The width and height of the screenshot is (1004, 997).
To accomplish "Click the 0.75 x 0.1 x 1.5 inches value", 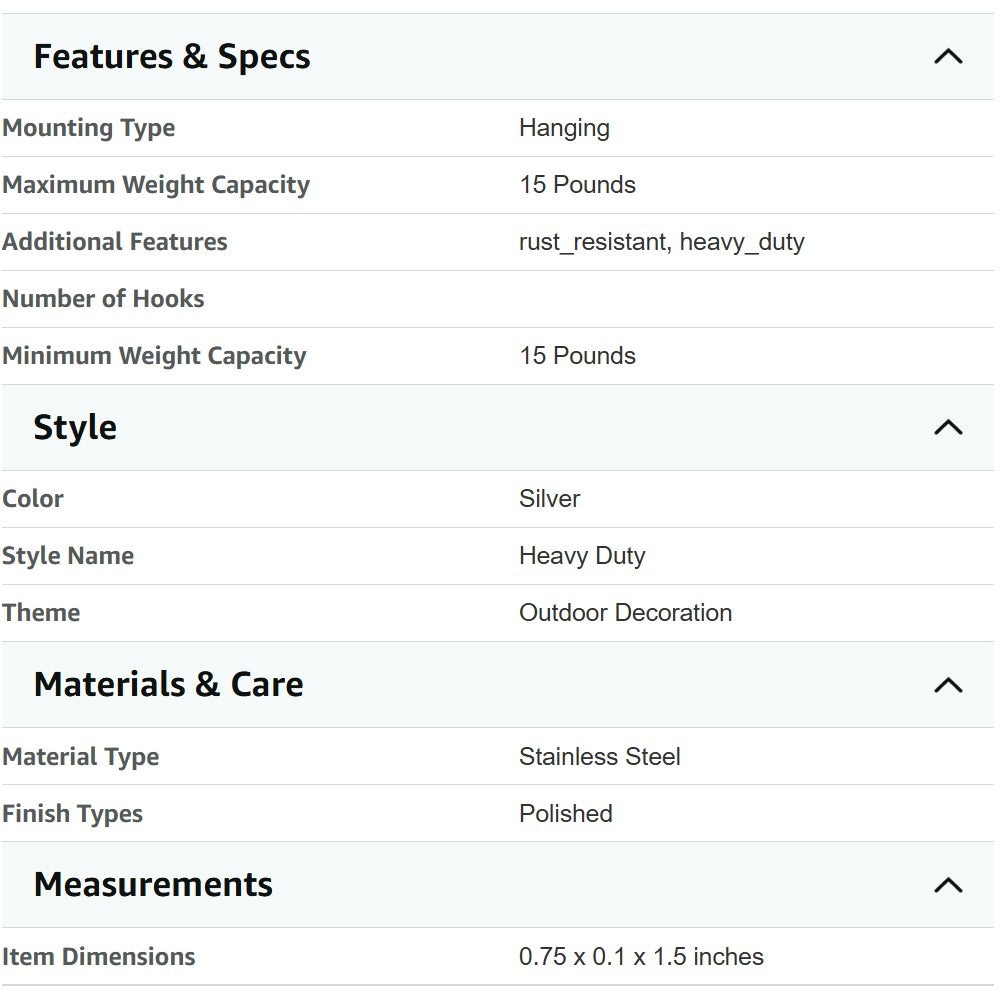I will [641, 957].
